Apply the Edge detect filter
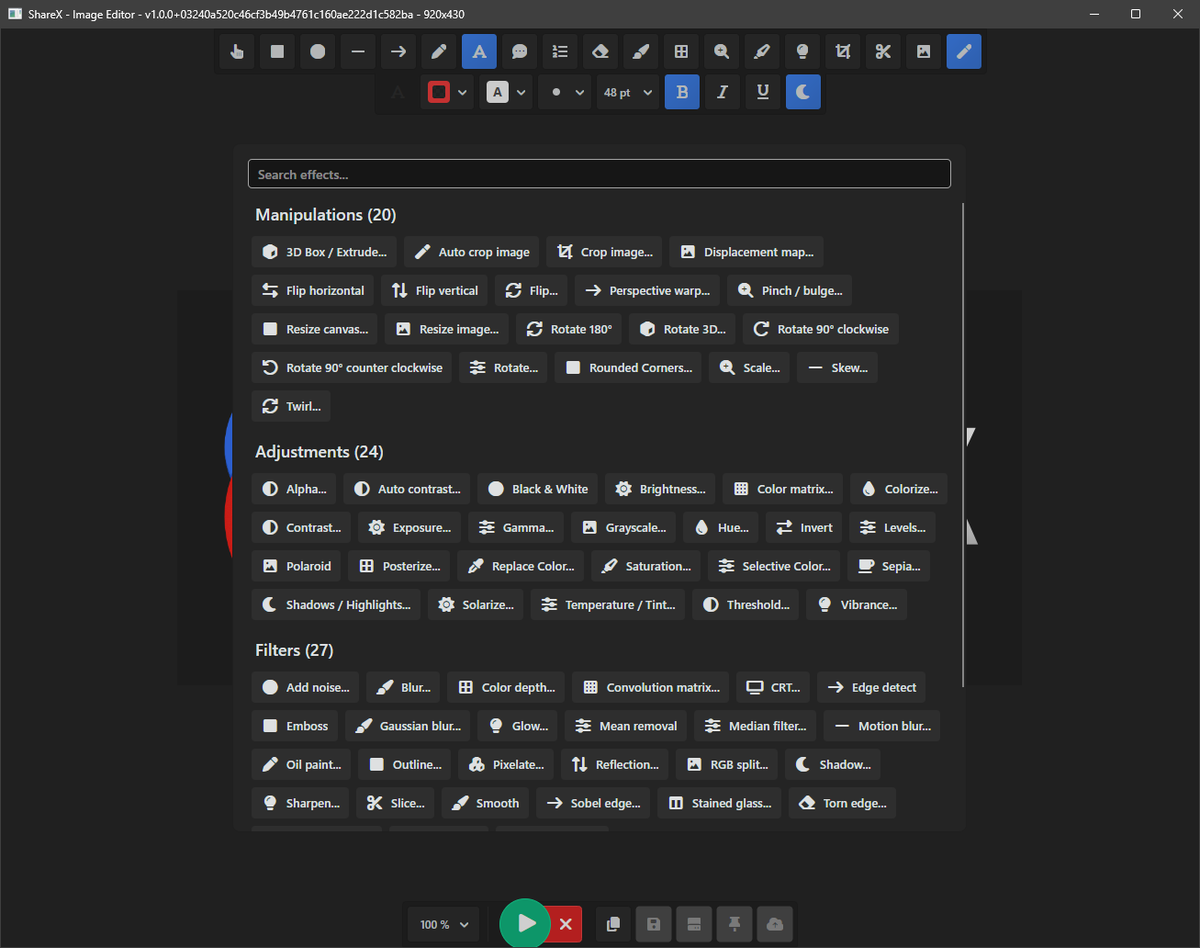The width and height of the screenshot is (1200, 948). pyautogui.click(x=872, y=687)
